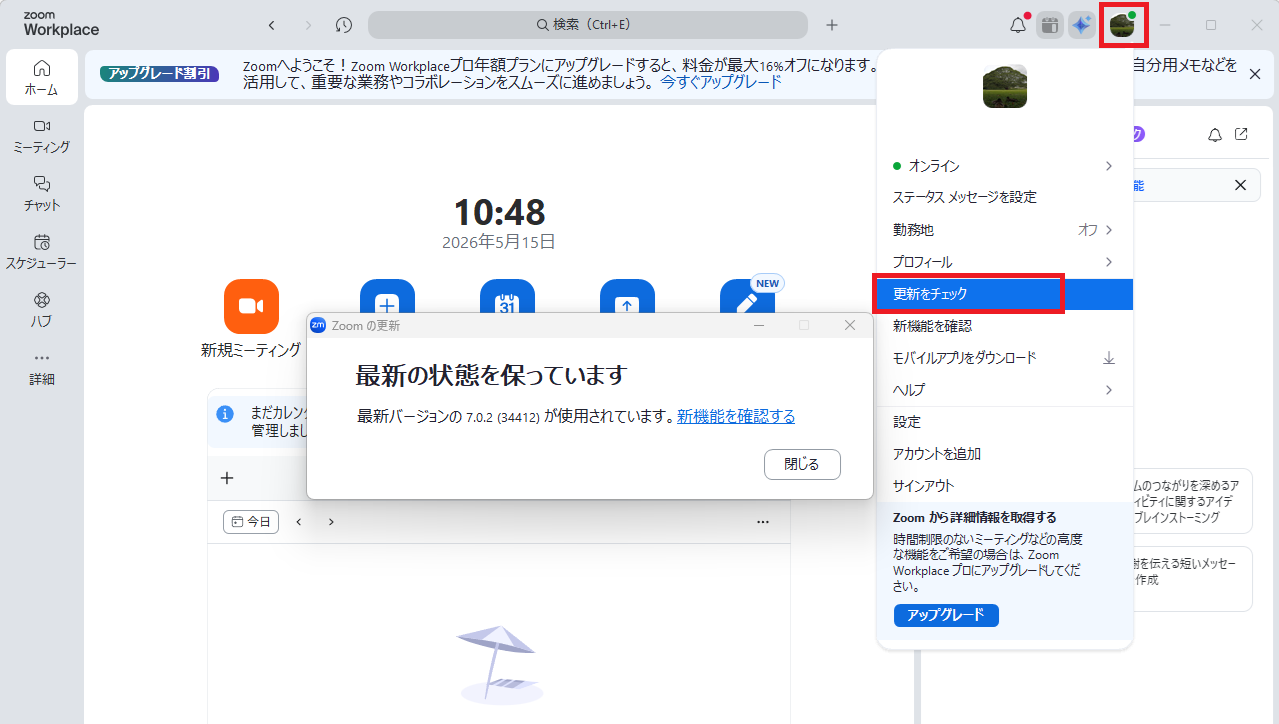Image resolution: width=1279 pixels, height=724 pixels.
Task: Start a 新規ミーティング with the orange camera icon
Action: click(251, 306)
